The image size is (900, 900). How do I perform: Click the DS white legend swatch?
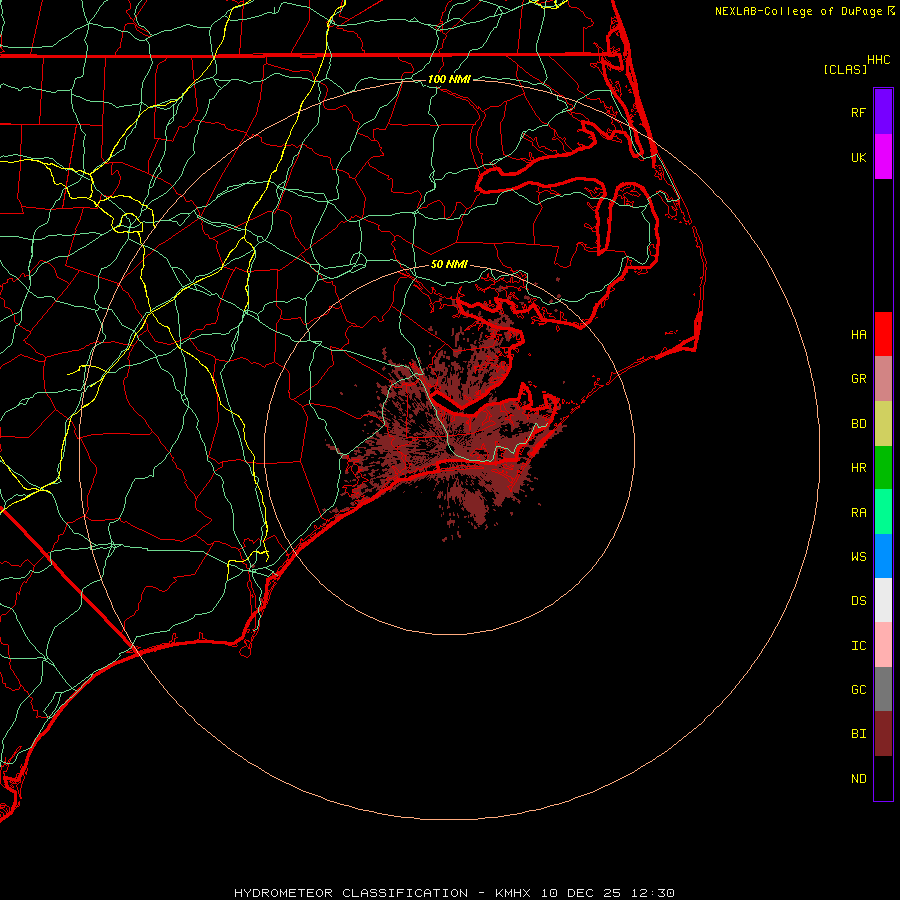883,600
